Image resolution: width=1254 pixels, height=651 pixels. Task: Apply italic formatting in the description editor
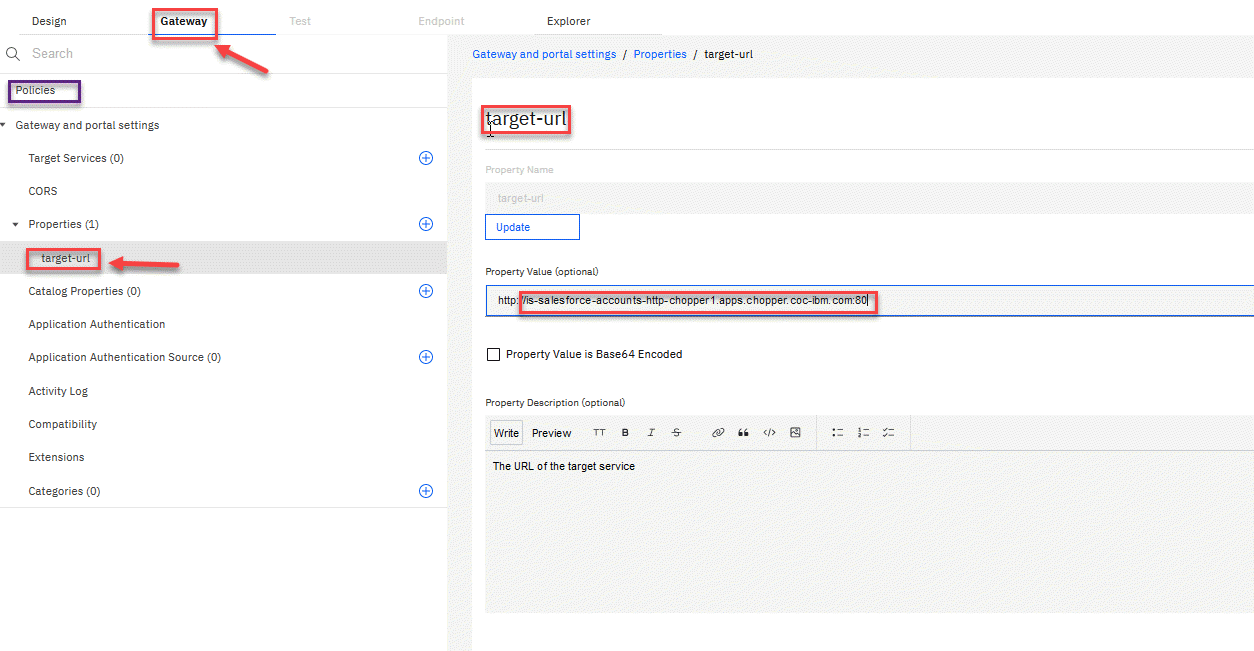click(x=651, y=432)
